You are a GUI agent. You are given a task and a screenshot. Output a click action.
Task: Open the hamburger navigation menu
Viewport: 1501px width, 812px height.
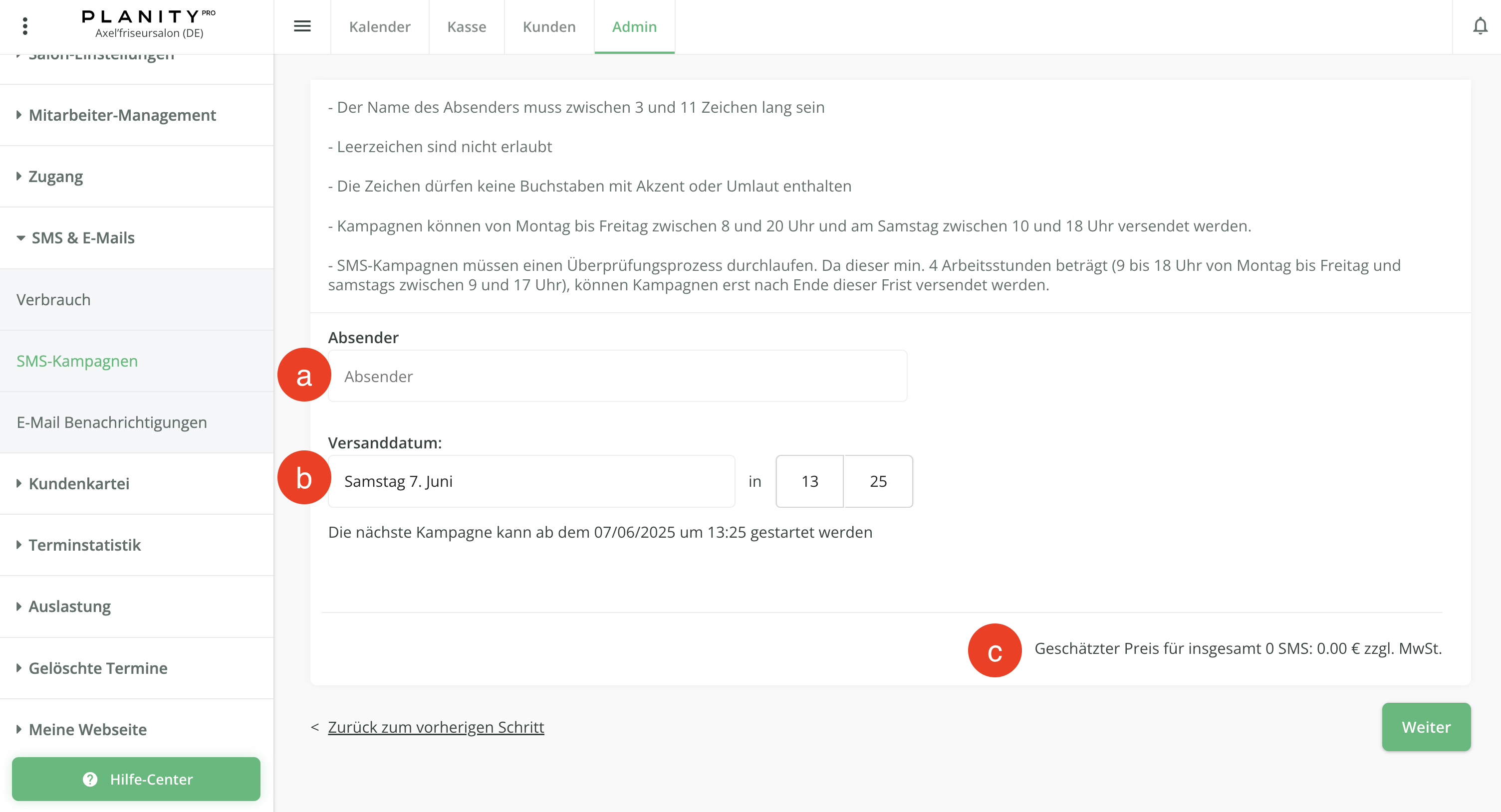point(302,27)
